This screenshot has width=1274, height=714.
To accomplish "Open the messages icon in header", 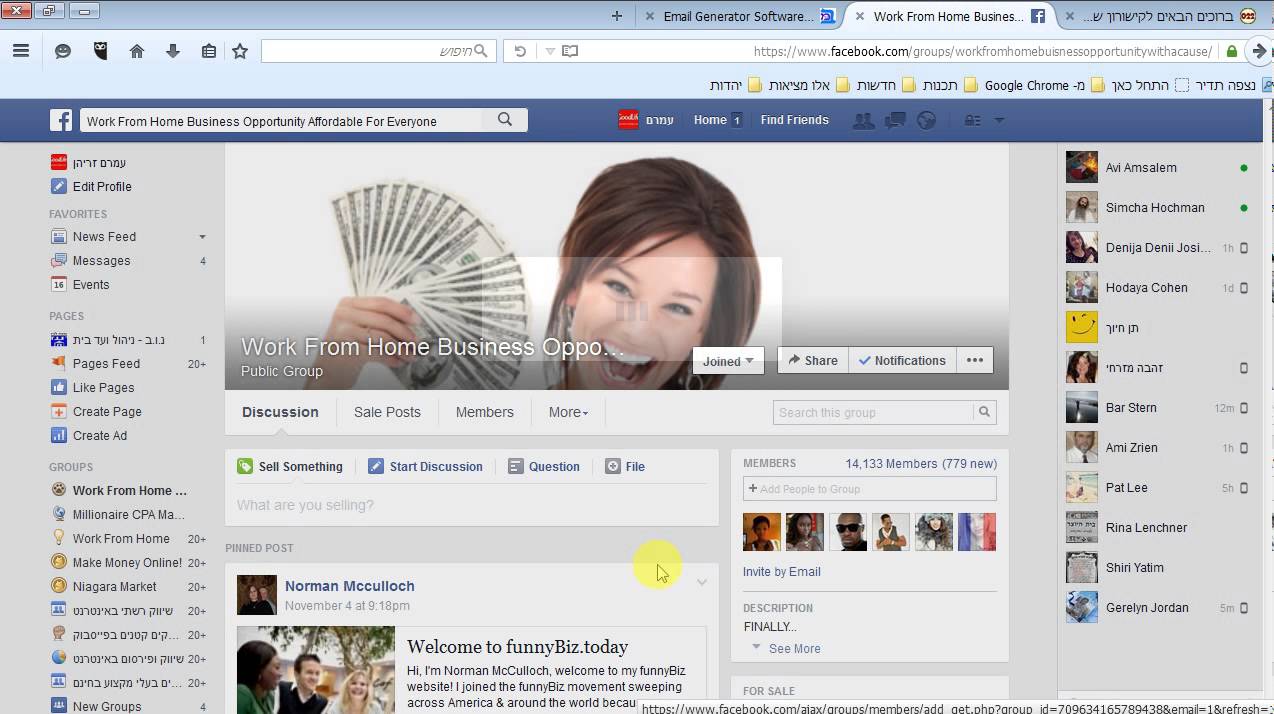I will tap(895, 120).
